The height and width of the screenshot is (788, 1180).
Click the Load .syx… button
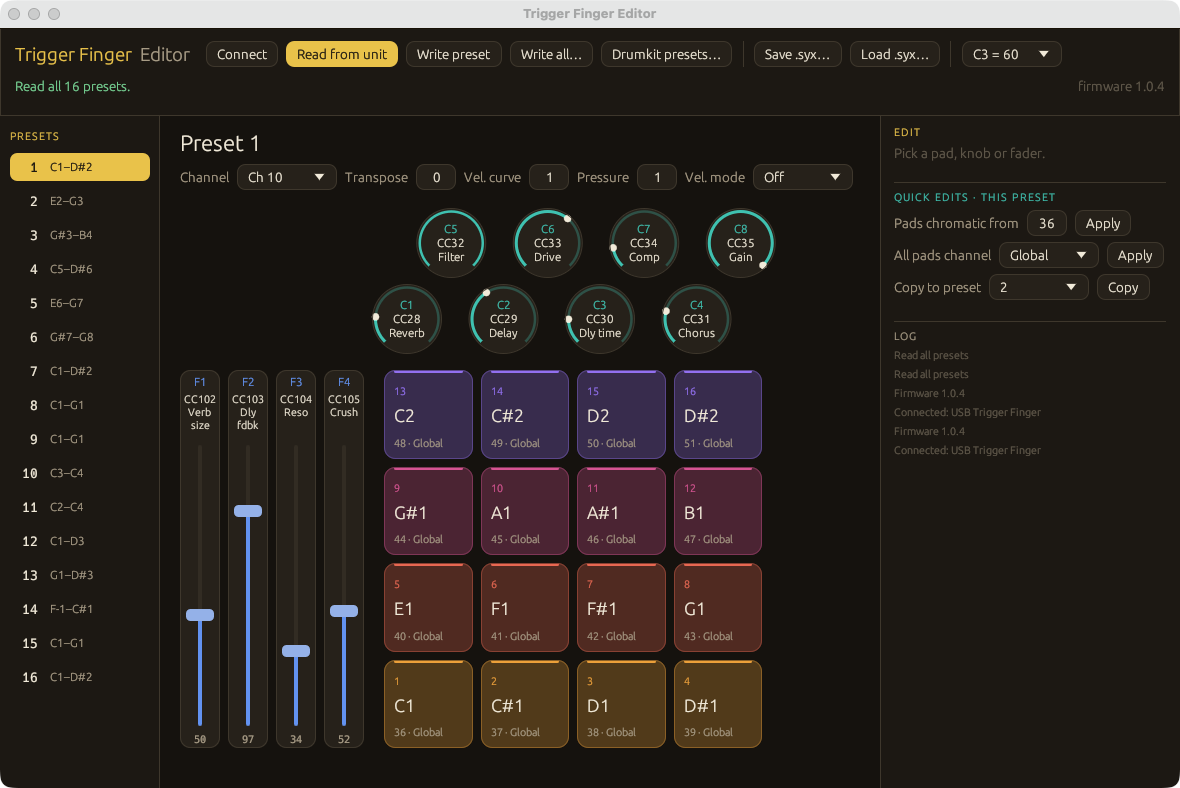click(895, 54)
